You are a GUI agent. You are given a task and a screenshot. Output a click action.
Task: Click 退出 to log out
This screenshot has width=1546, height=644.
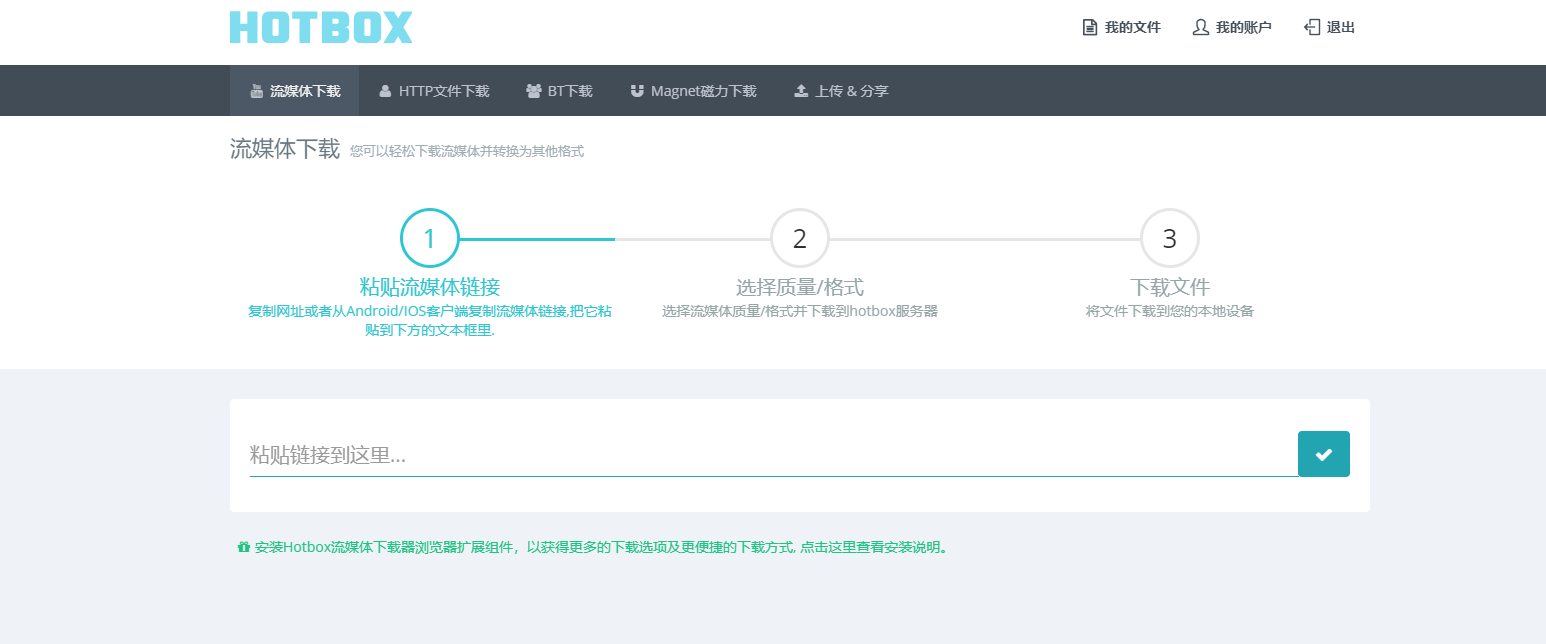[1341, 28]
